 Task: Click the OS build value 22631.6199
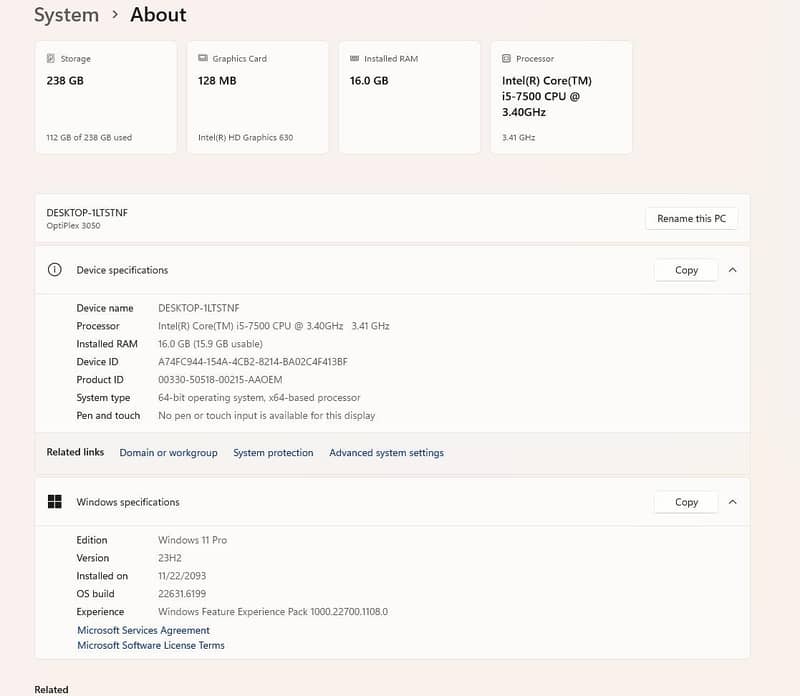coord(182,593)
